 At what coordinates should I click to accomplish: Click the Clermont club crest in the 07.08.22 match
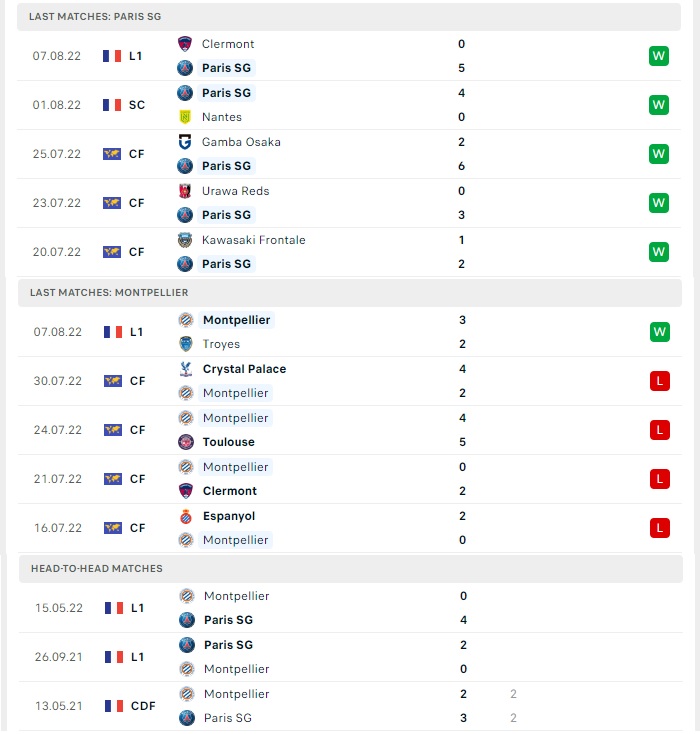coord(185,44)
